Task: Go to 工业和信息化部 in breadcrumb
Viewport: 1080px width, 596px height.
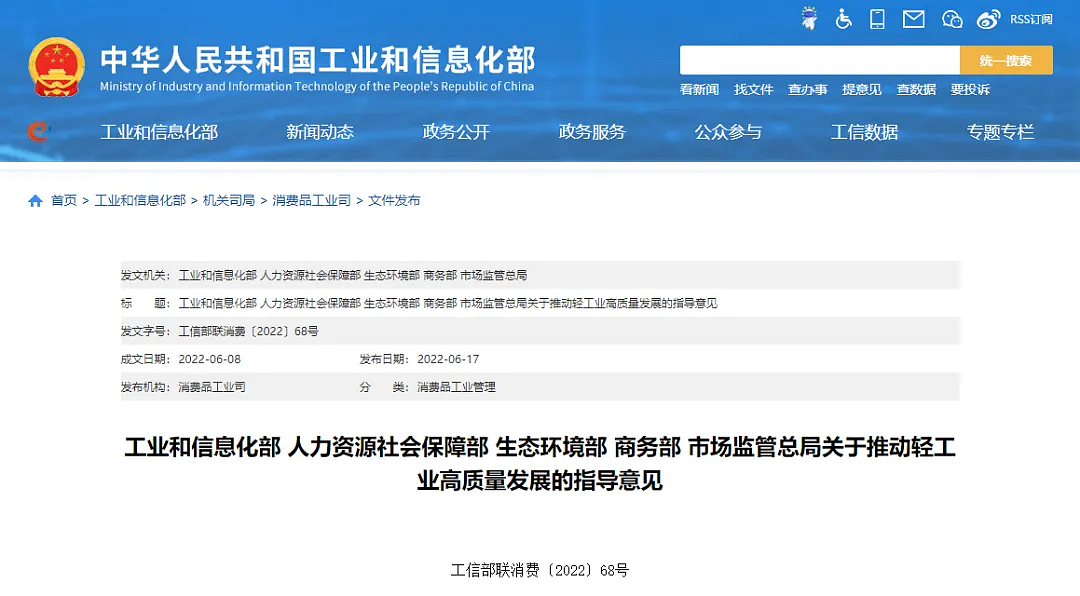Action: (x=141, y=201)
